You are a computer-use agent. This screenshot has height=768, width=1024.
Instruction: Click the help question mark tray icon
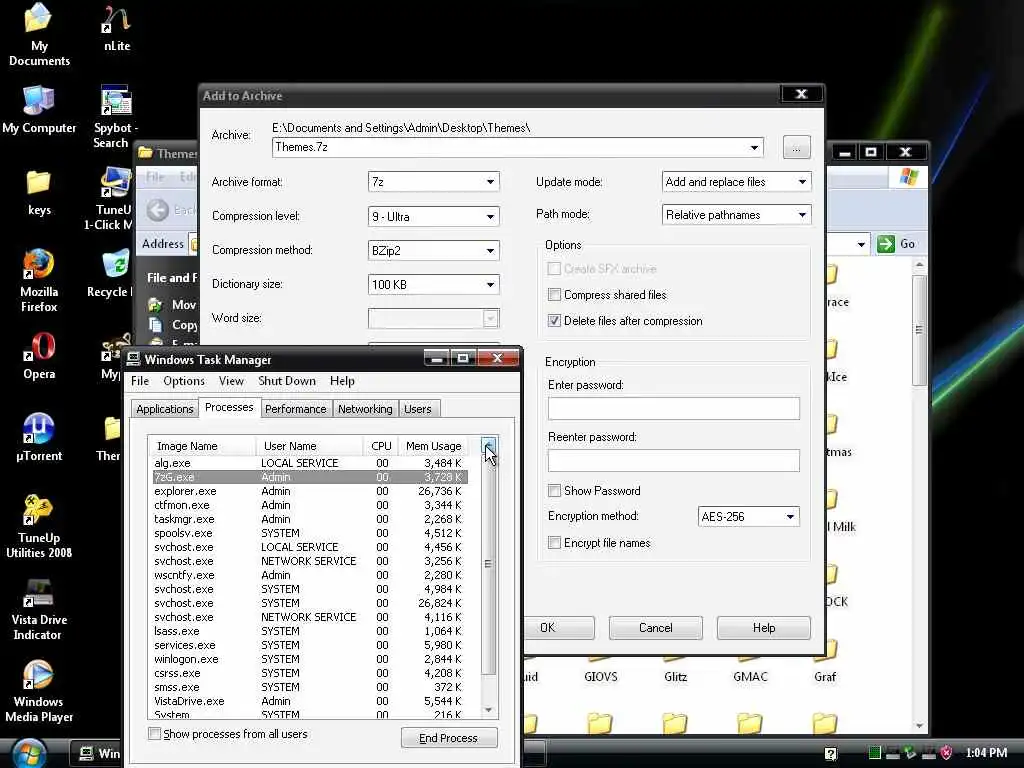pos(830,754)
